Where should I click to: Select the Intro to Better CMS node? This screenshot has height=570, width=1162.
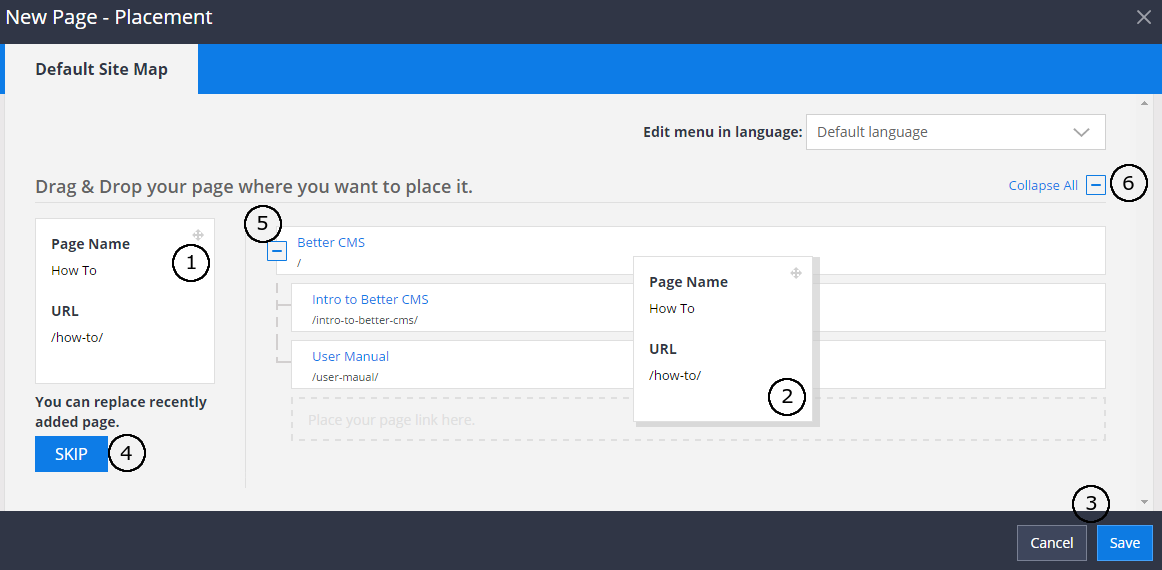370,299
